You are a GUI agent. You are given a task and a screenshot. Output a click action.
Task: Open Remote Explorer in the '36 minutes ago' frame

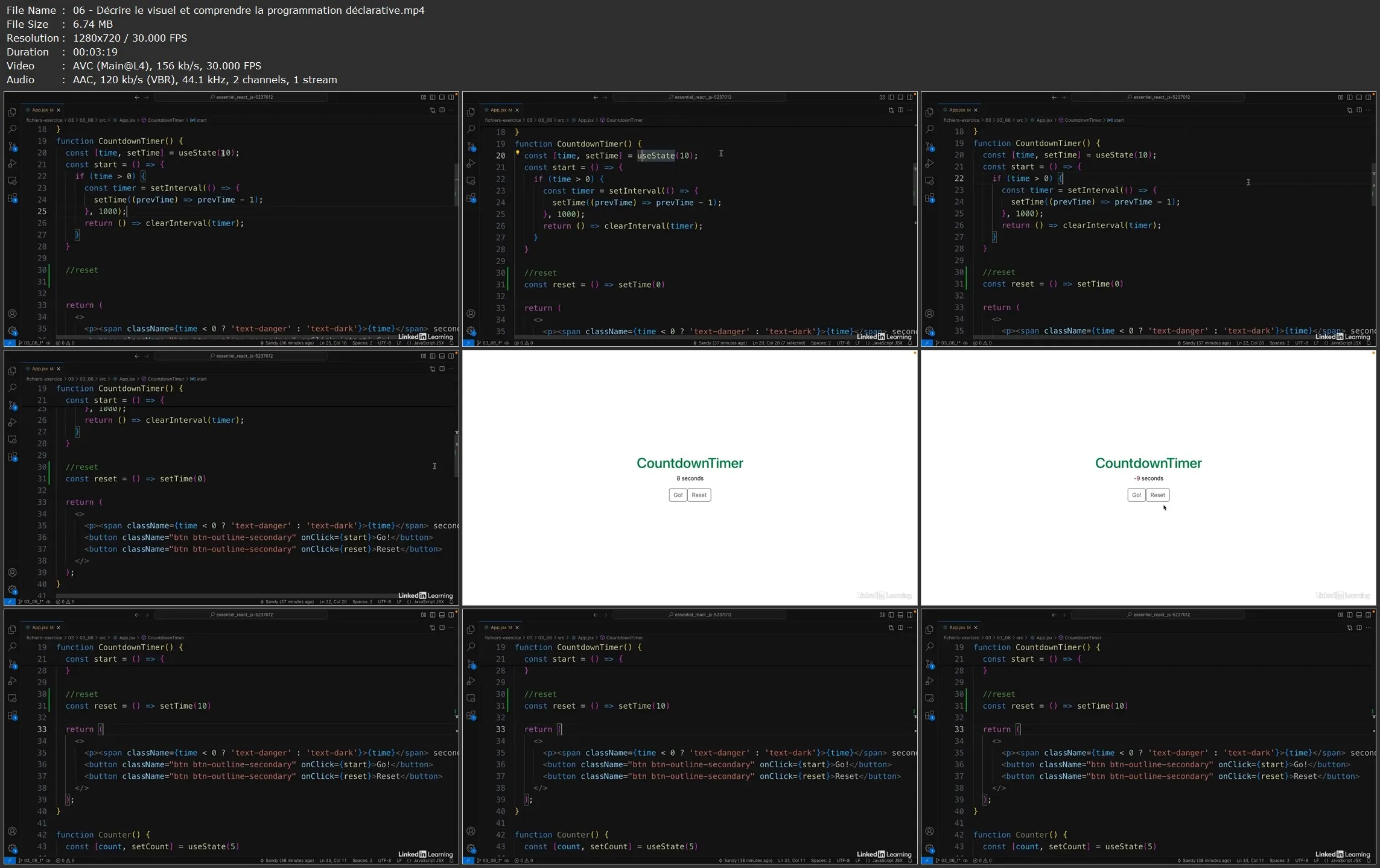pyautogui.click(x=12, y=181)
